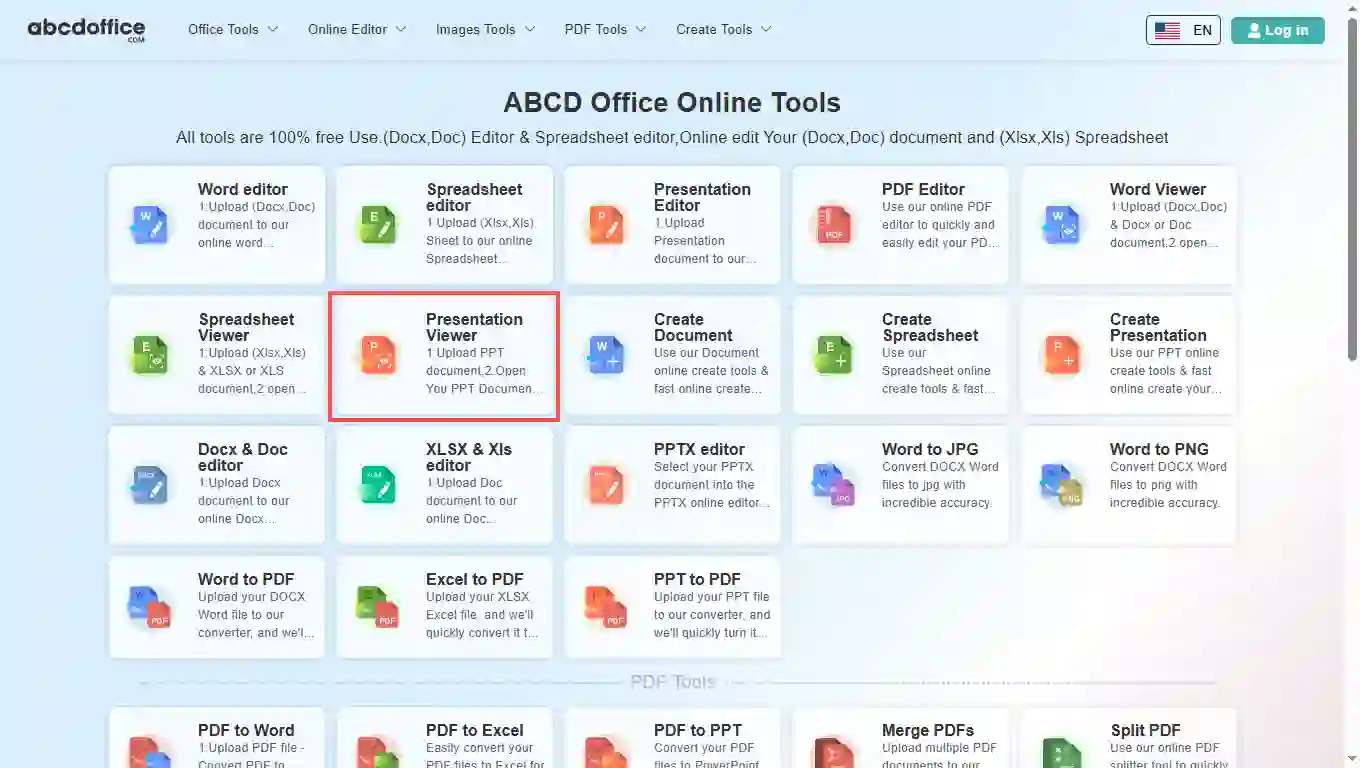Click the Word Viewer blue icon
1360x768 pixels.
1062,225
